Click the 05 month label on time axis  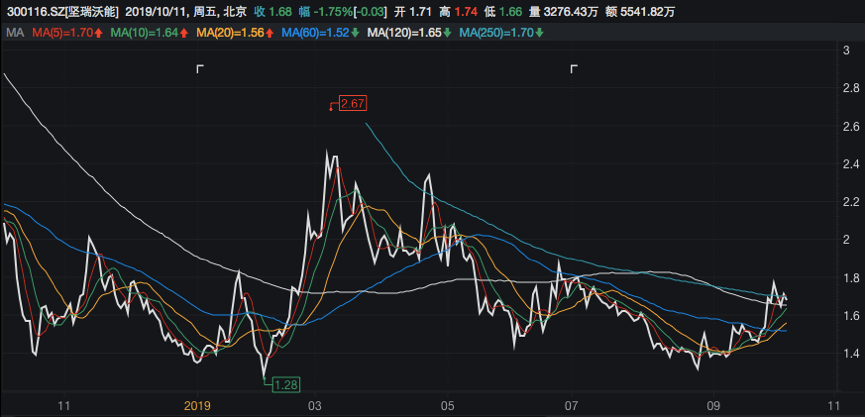[x=448, y=406]
